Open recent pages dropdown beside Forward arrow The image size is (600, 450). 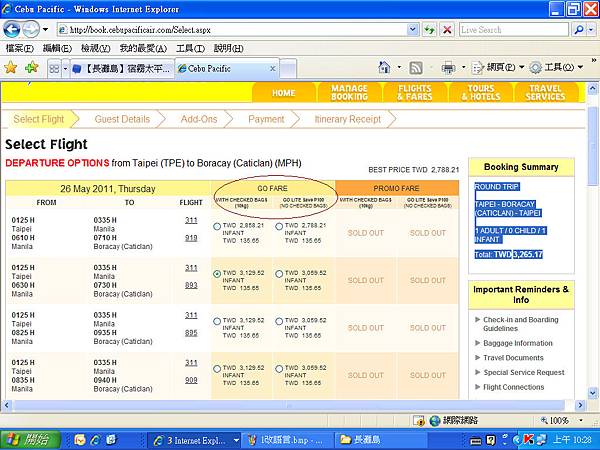45,29
